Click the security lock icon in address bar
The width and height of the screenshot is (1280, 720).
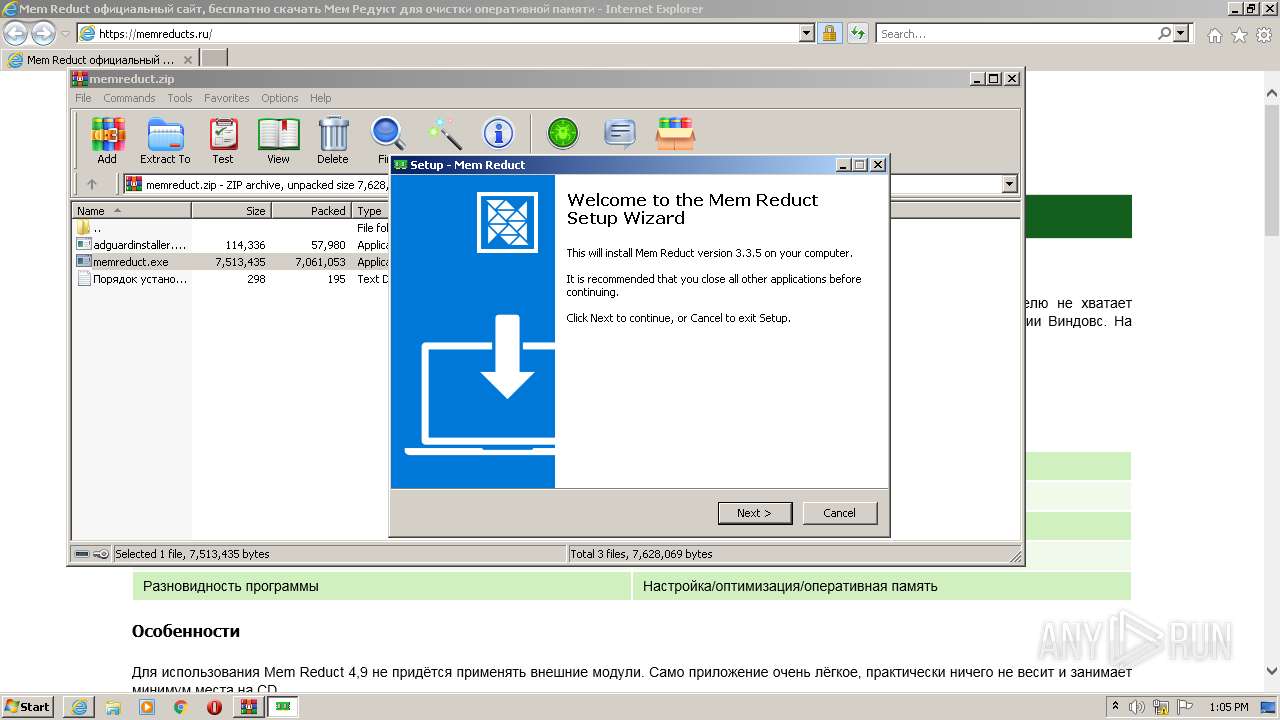[829, 34]
